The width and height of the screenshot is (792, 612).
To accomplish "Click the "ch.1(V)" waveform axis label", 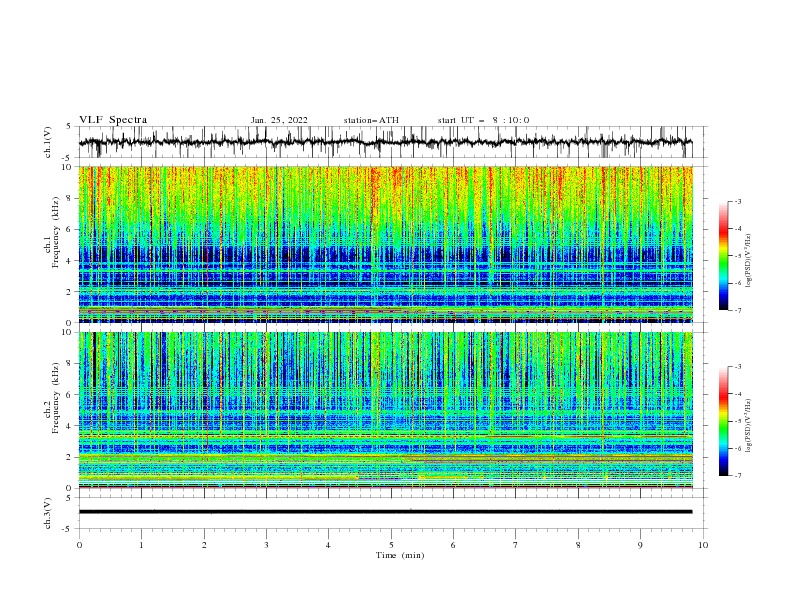I will (48, 142).
